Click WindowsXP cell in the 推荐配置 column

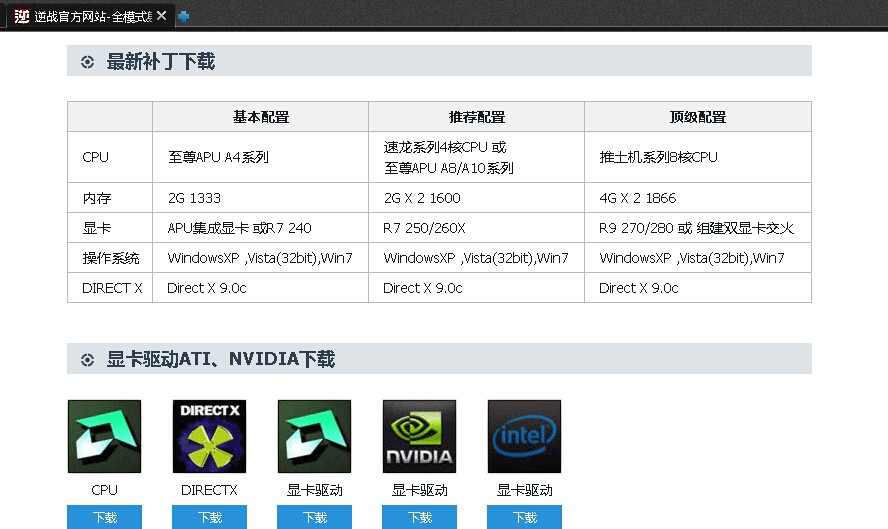pos(476,258)
